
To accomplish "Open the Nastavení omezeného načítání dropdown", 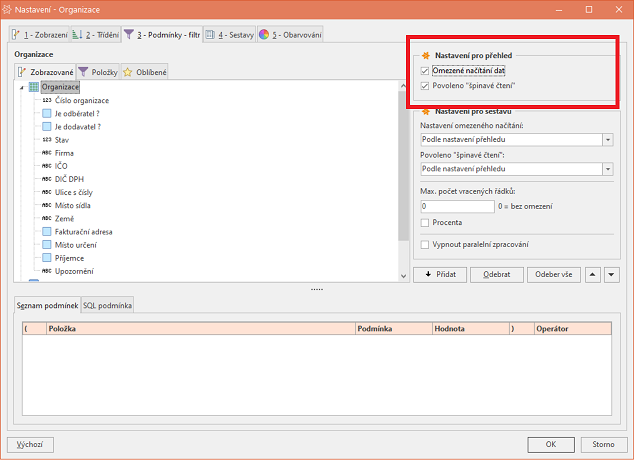I will (609, 139).
